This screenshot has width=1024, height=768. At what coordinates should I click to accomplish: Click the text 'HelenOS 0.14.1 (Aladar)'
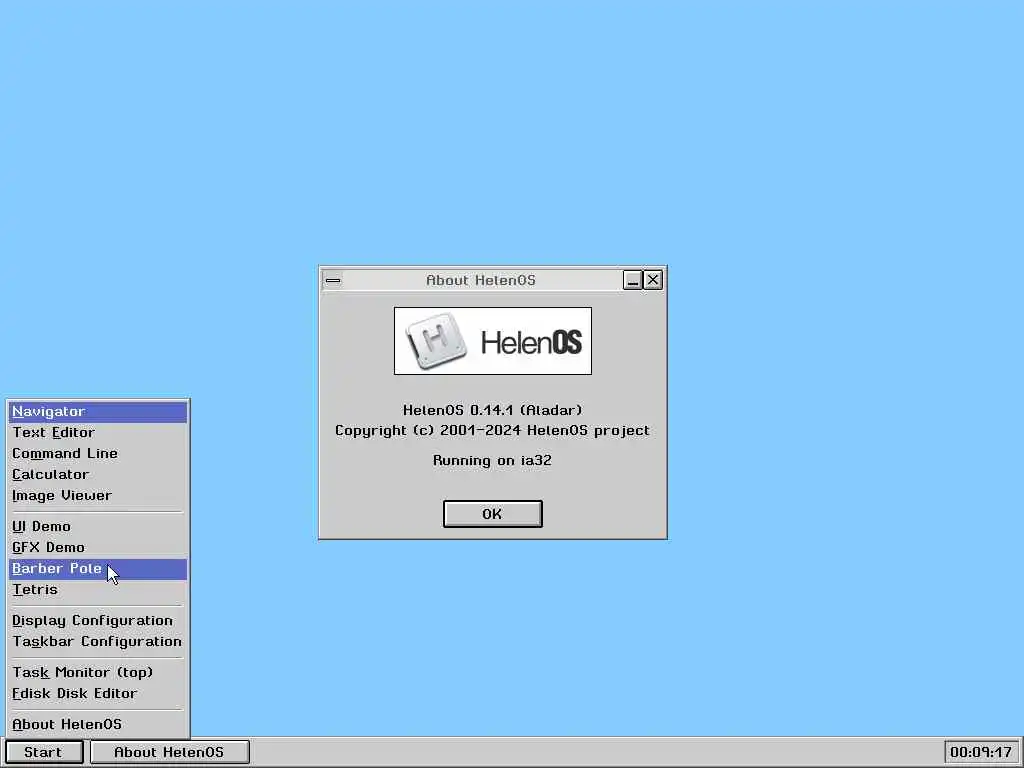[492, 410]
